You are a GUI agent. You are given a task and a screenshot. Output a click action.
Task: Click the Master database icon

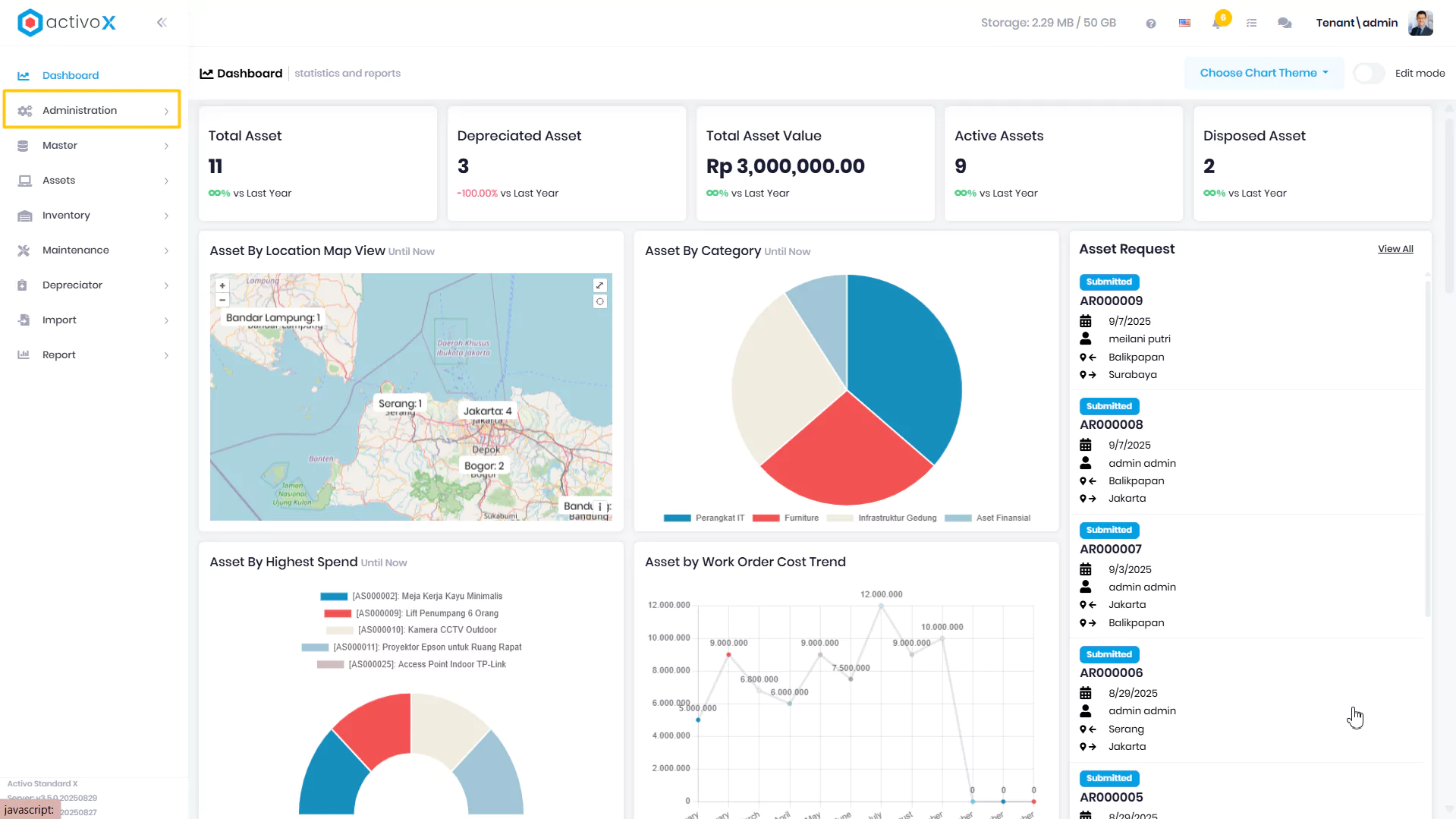tap(23, 146)
